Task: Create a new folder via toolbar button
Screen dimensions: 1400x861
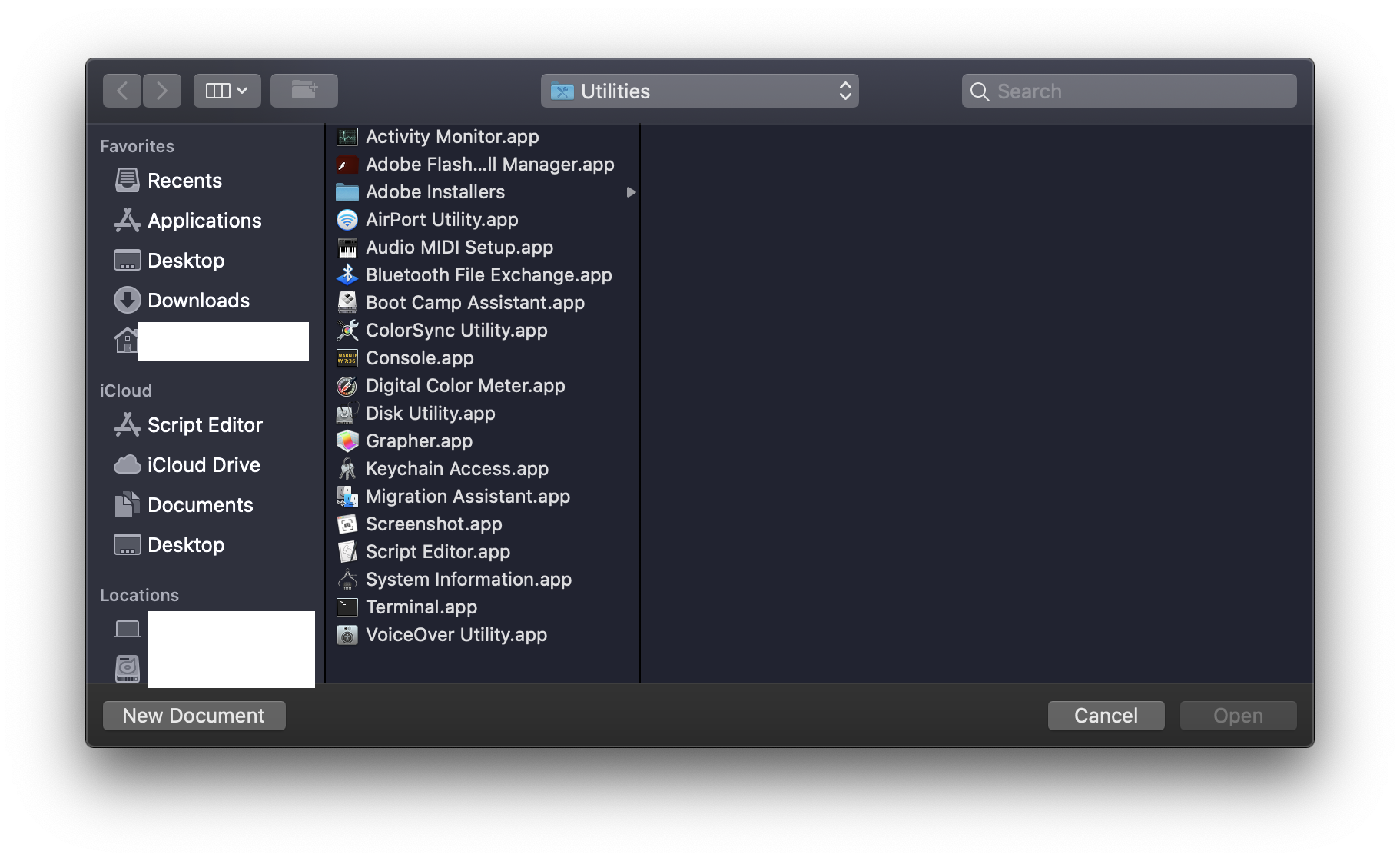Action: pyautogui.click(x=304, y=91)
